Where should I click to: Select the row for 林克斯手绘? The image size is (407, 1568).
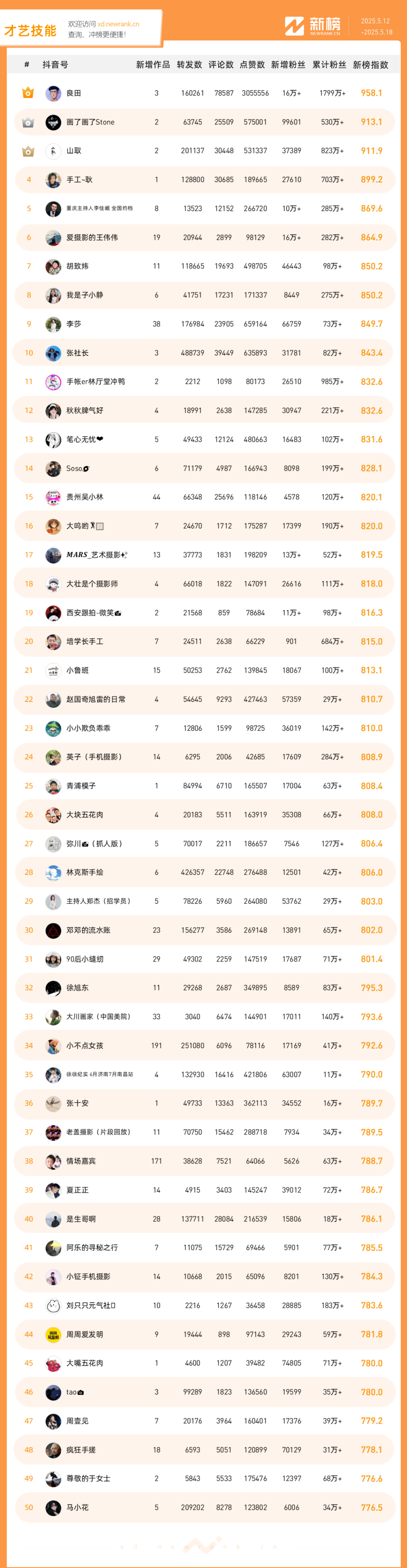tap(204, 872)
